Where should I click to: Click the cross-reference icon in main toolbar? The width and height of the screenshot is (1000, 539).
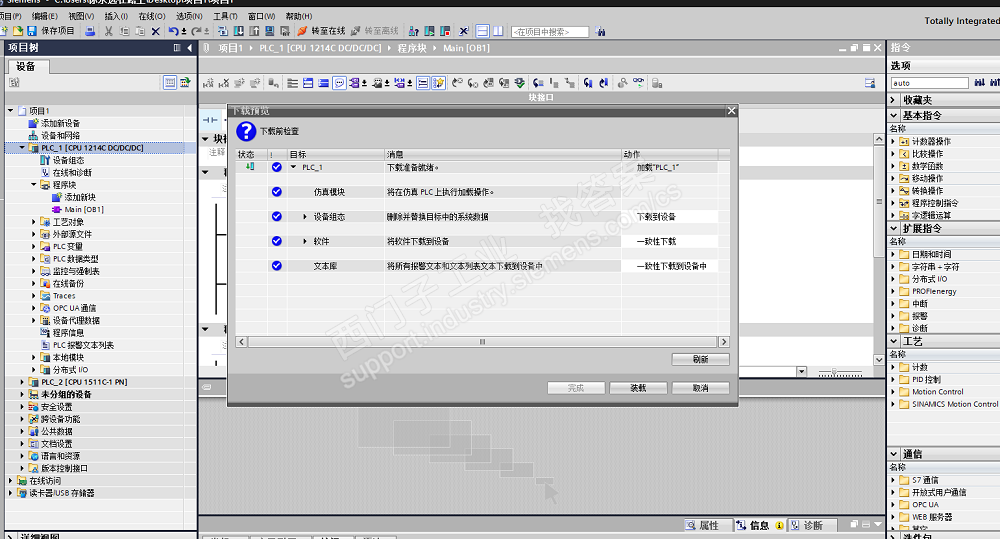click(464, 31)
